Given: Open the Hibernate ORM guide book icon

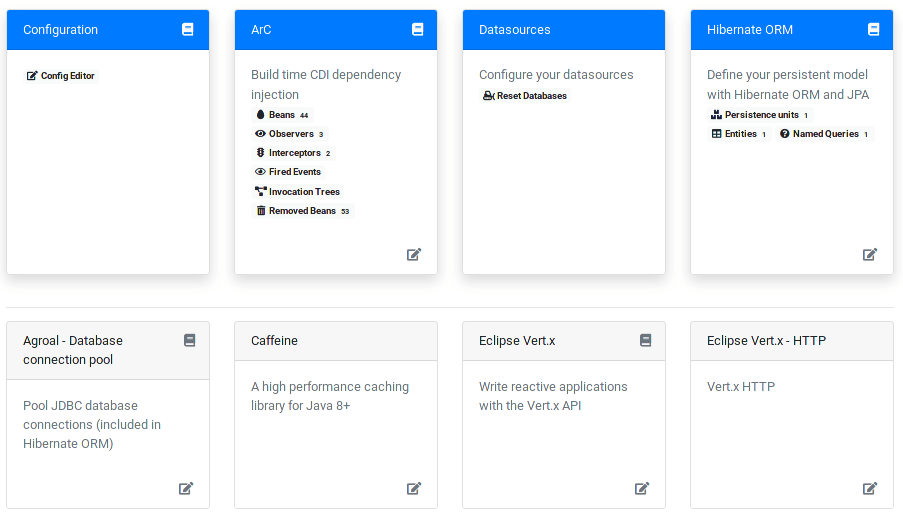Looking at the screenshot, I should click(874, 29).
